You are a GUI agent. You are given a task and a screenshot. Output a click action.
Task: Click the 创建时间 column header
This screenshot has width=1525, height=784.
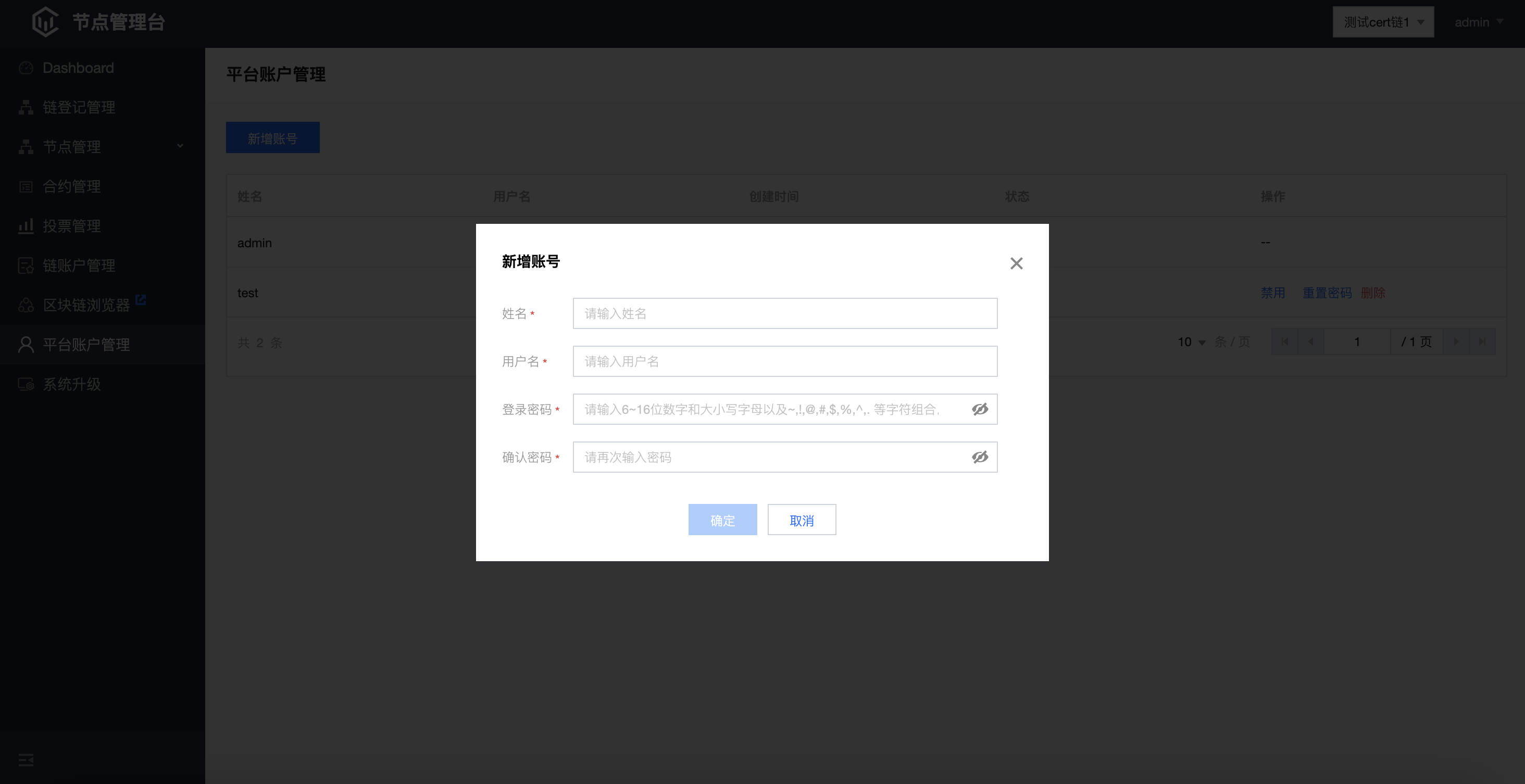click(x=774, y=196)
